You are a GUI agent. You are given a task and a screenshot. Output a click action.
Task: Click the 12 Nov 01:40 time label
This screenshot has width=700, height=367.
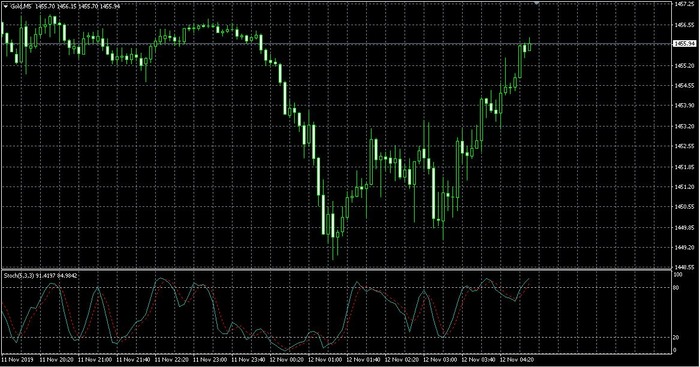(363, 359)
